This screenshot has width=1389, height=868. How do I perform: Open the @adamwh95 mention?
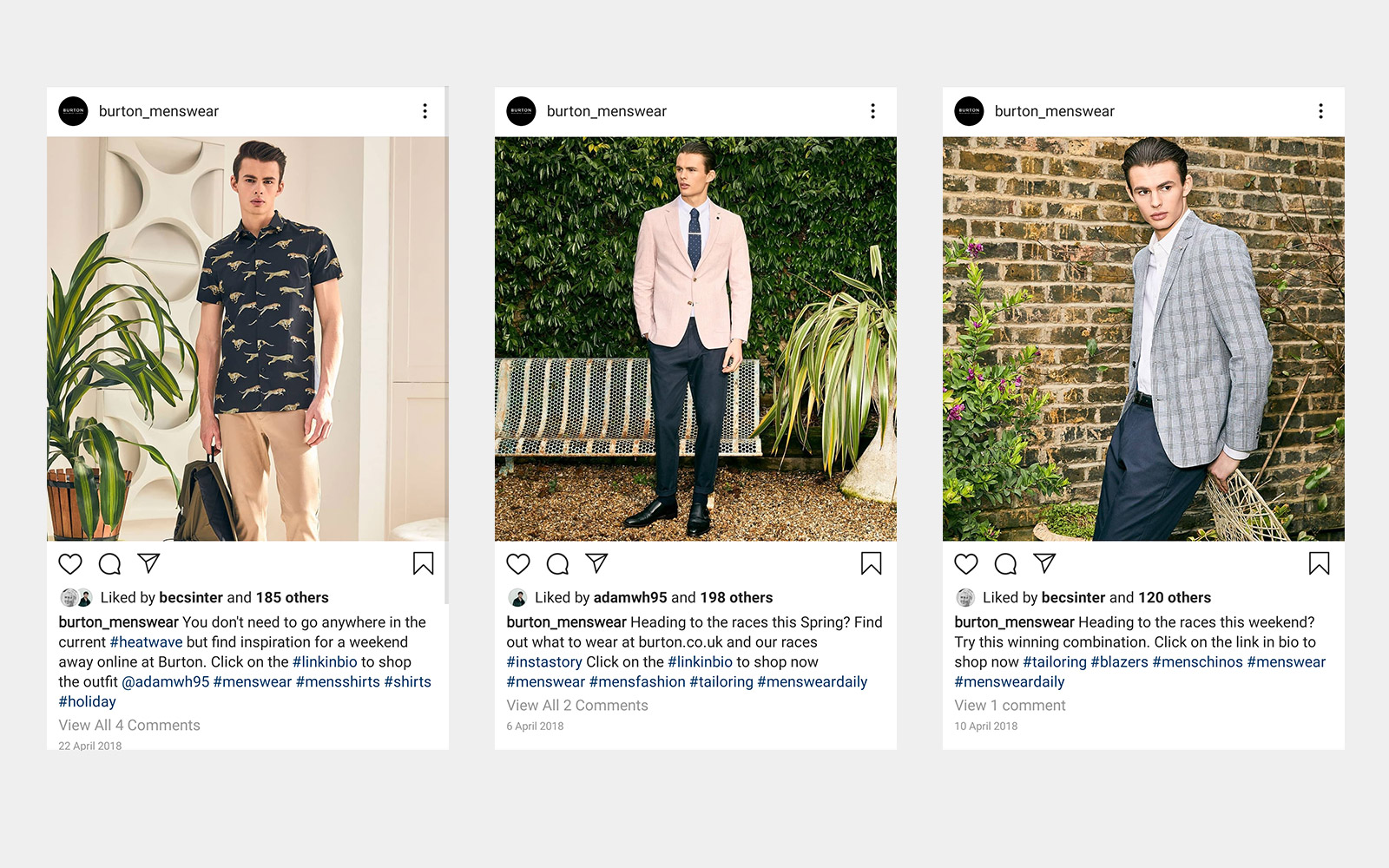[166, 682]
